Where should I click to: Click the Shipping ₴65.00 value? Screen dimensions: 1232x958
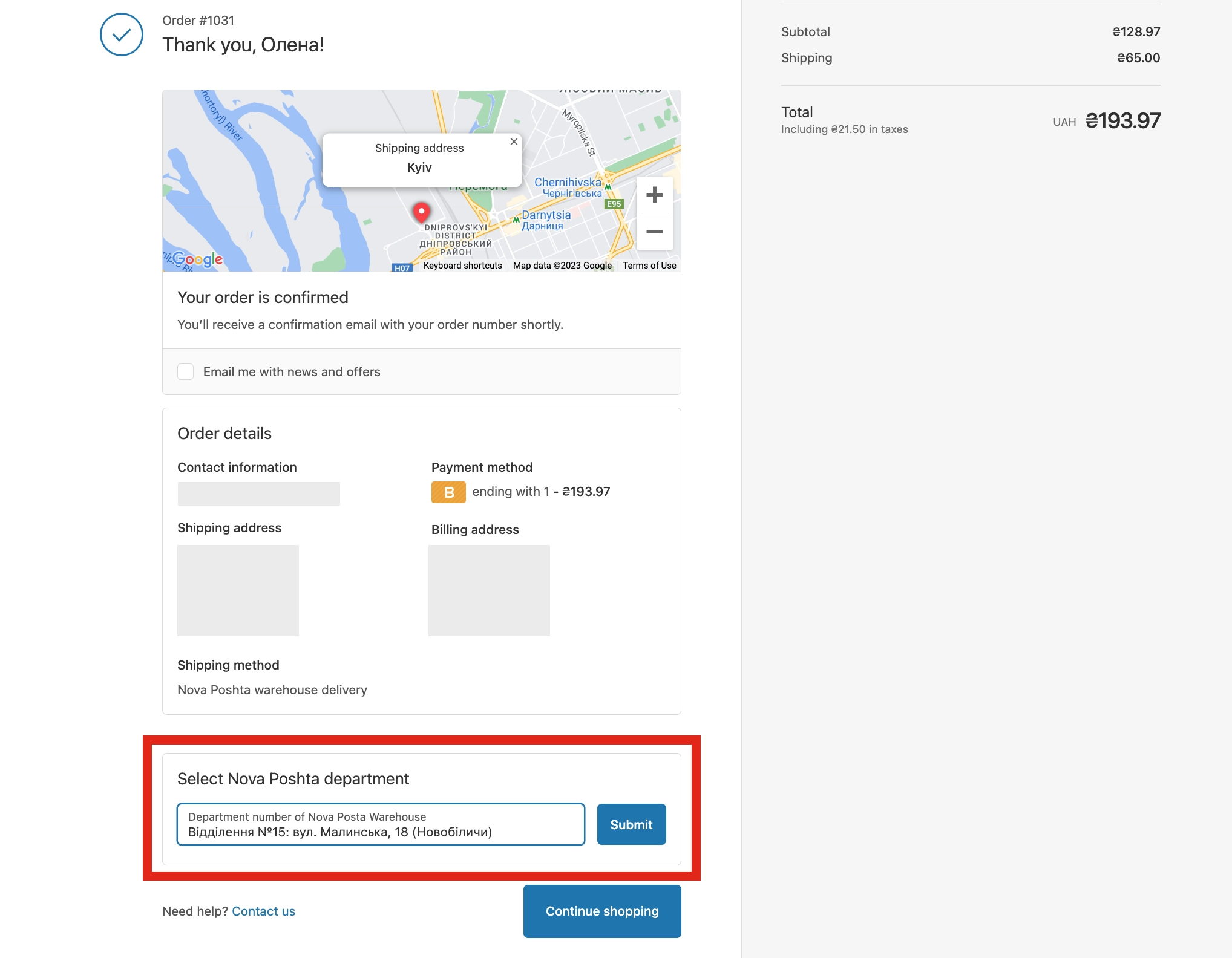[1138, 58]
